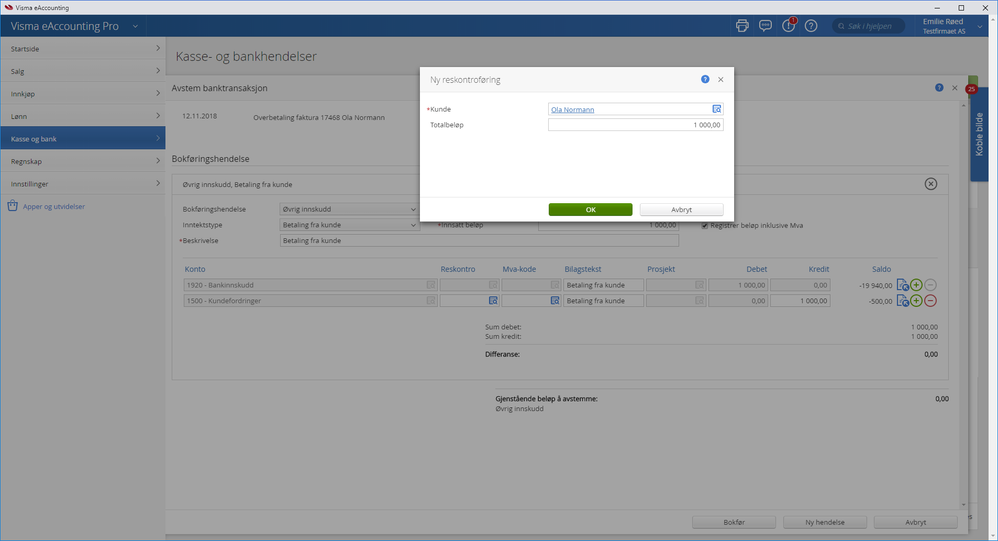The height and width of the screenshot is (541, 998).
Task: Open the Bokføringshendelse dropdown
Action: [x=349, y=209]
